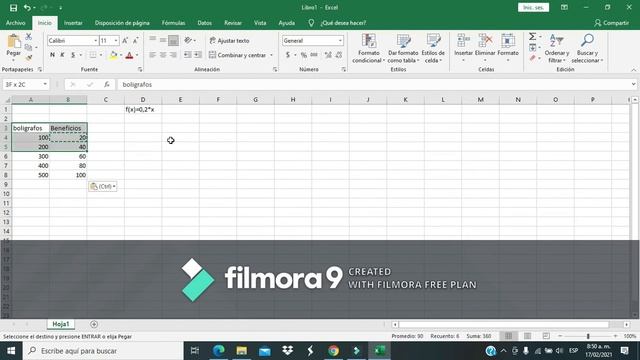Toggle Subrayado underline formatting
640x360 pixels.
[73, 55]
